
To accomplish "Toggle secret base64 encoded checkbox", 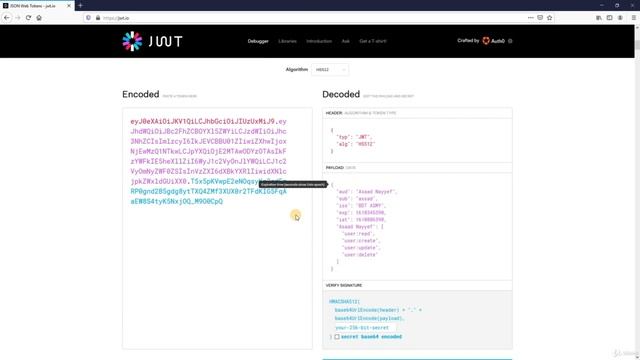I will (x=337, y=337).
